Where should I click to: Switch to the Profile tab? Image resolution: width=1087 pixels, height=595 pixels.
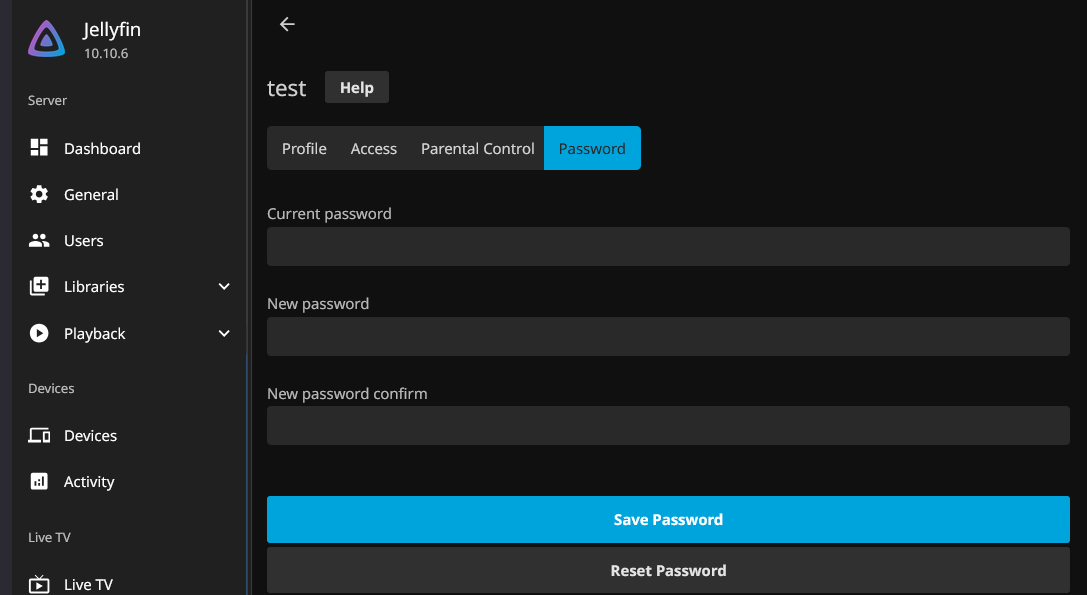pos(304,148)
